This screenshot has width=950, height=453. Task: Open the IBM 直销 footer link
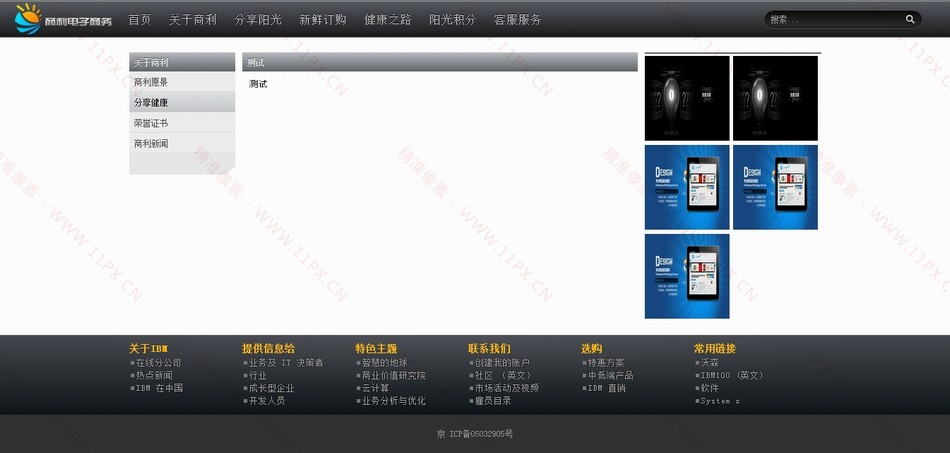coord(606,388)
